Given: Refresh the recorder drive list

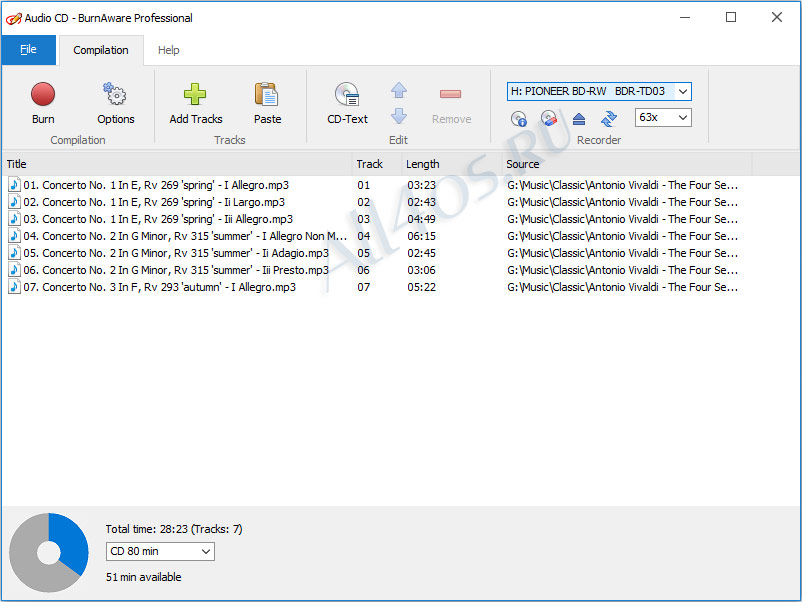Looking at the screenshot, I should tap(609, 119).
